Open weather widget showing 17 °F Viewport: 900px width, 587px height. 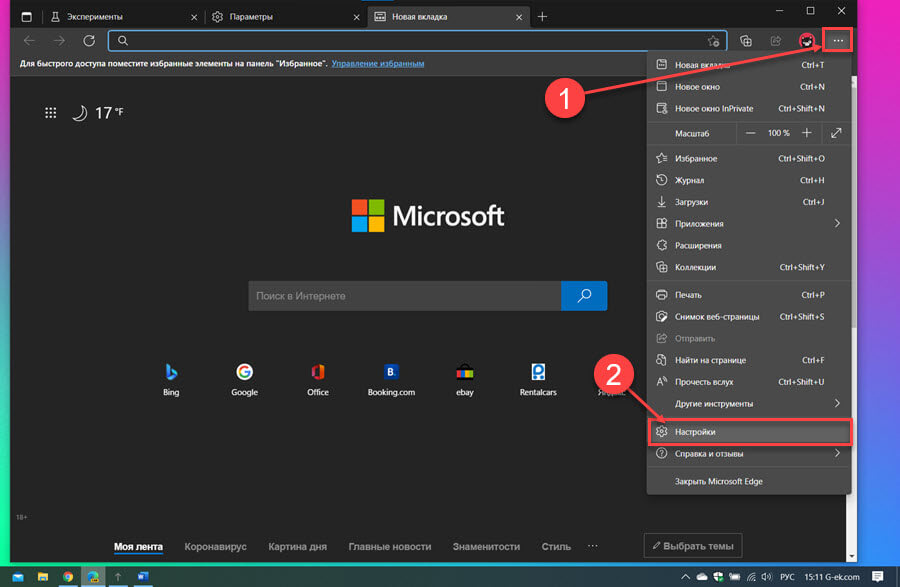(x=98, y=112)
